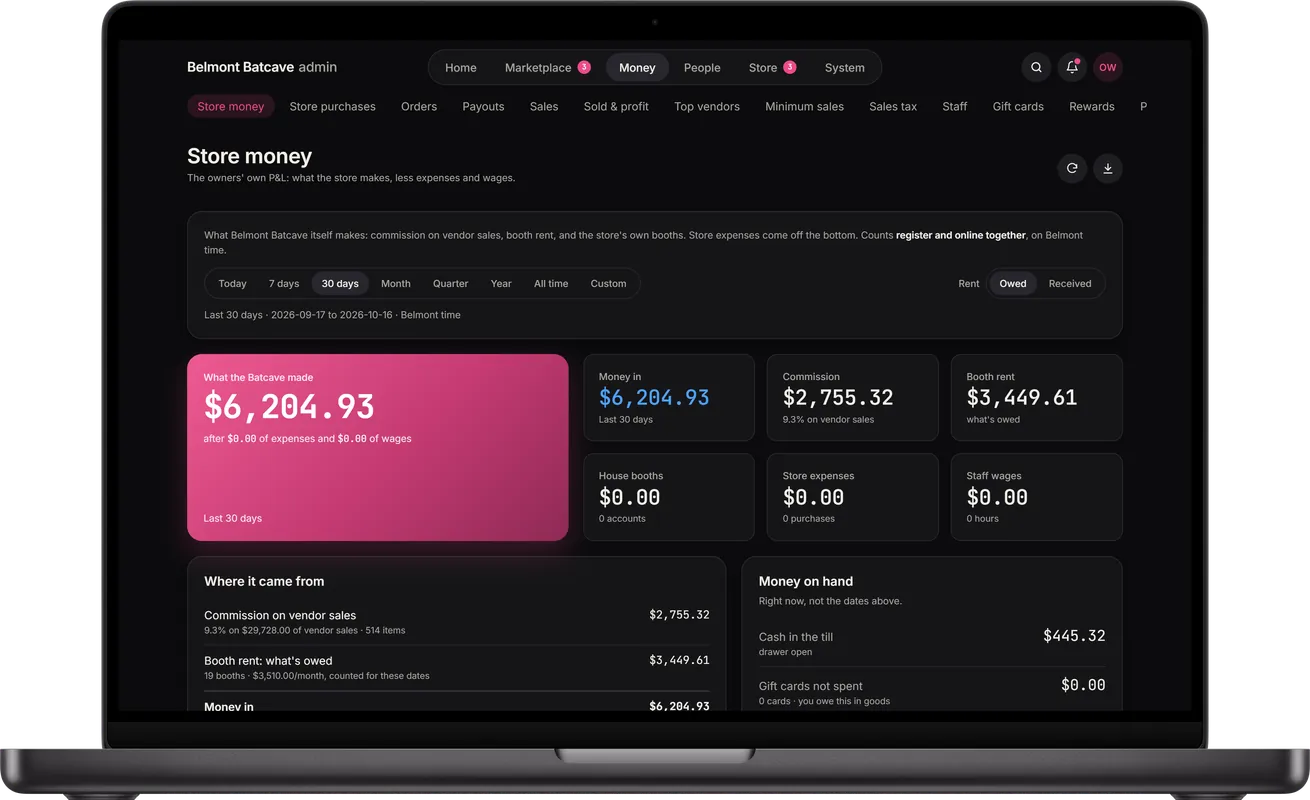Click the refresh icon beside Store money
This screenshot has height=800, width=1310.
tap(1072, 168)
